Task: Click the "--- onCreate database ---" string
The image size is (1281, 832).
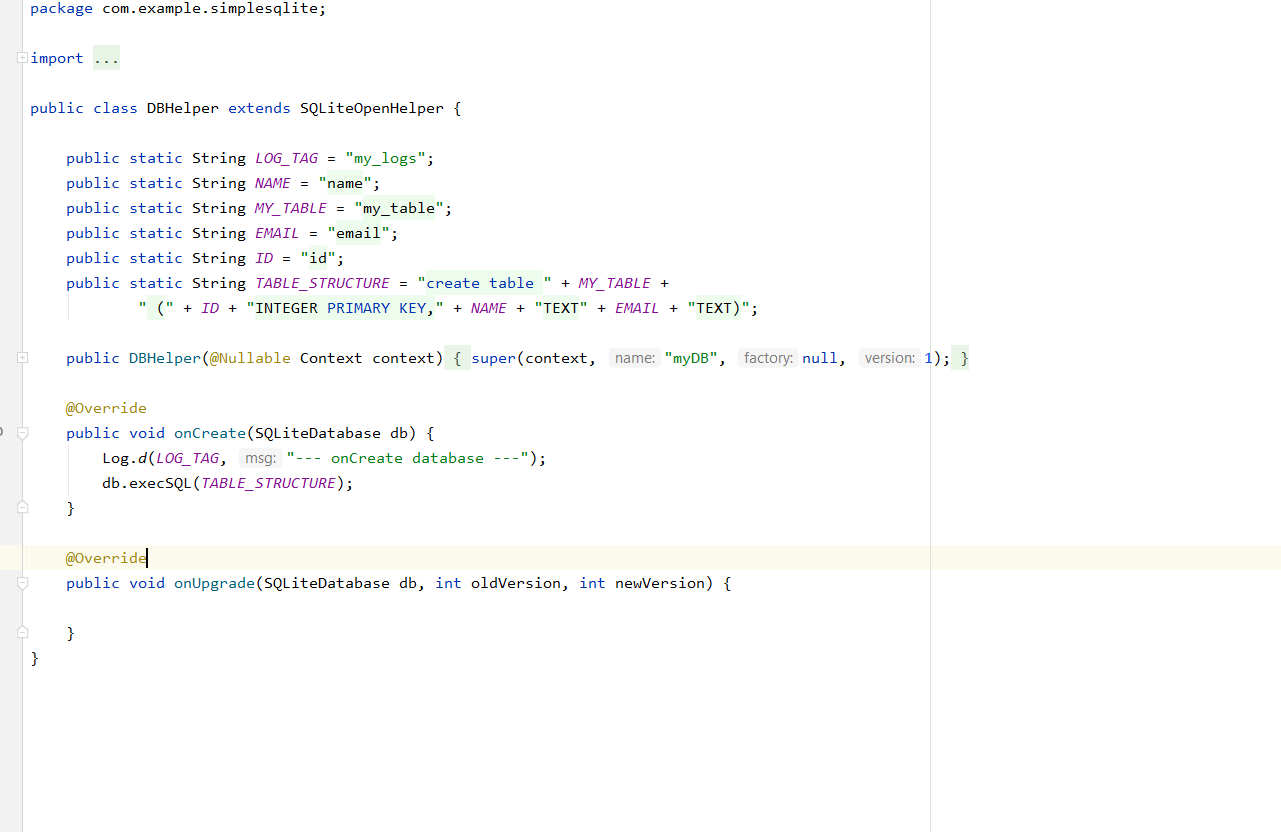Action: tap(407, 458)
